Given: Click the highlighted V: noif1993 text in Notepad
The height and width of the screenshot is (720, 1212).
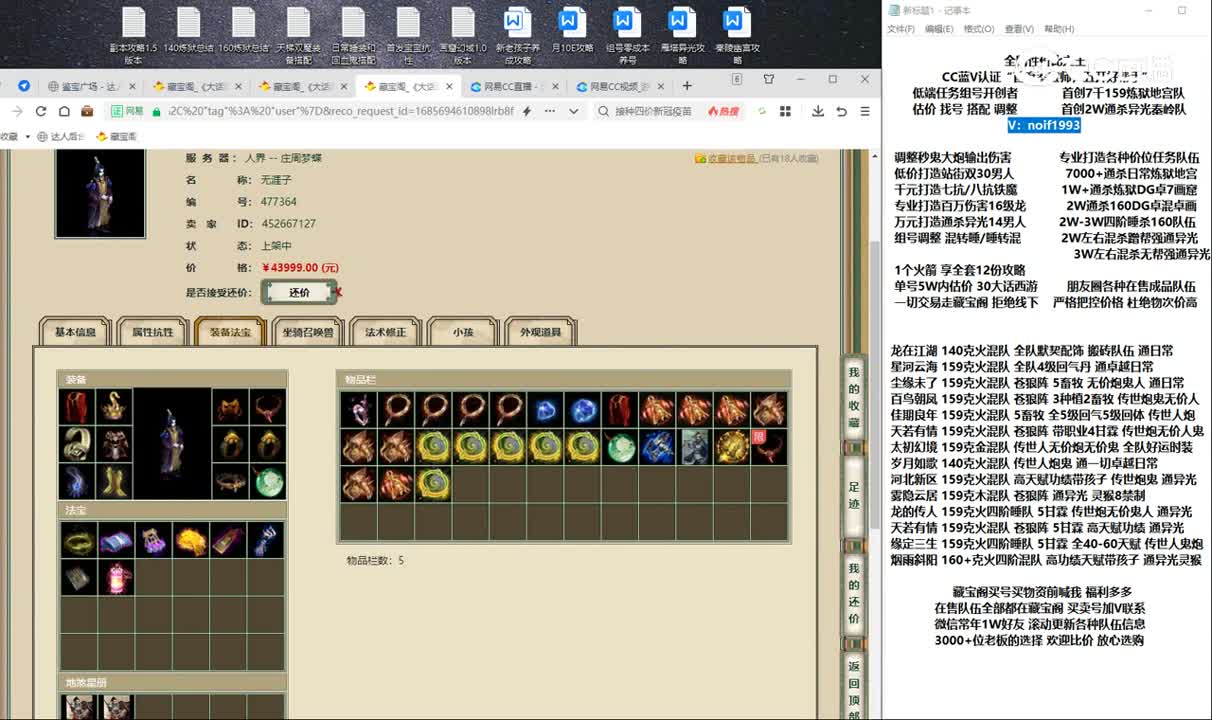Looking at the screenshot, I should [x=1044, y=125].
